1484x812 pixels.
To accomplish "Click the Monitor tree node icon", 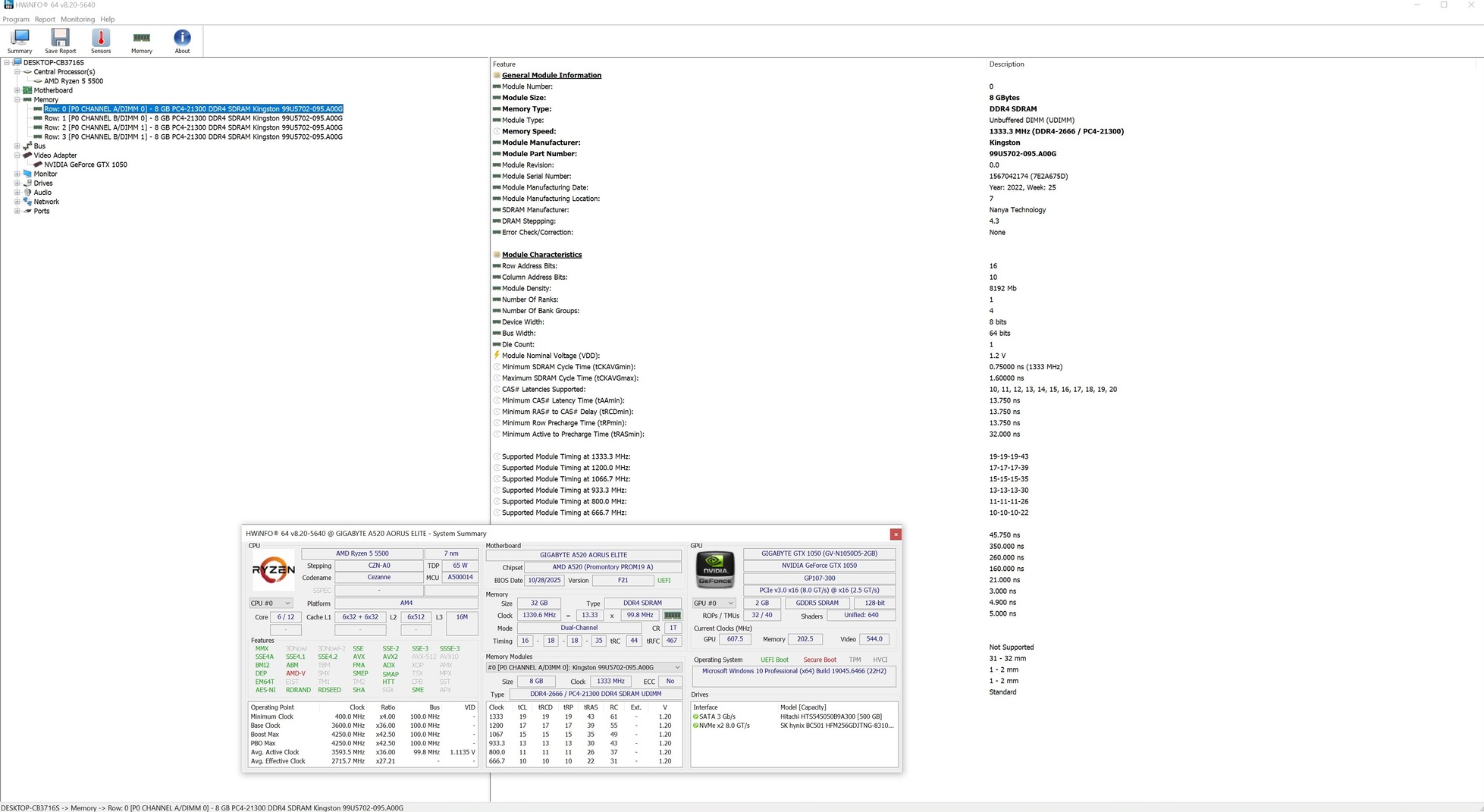I will pyautogui.click(x=27, y=174).
